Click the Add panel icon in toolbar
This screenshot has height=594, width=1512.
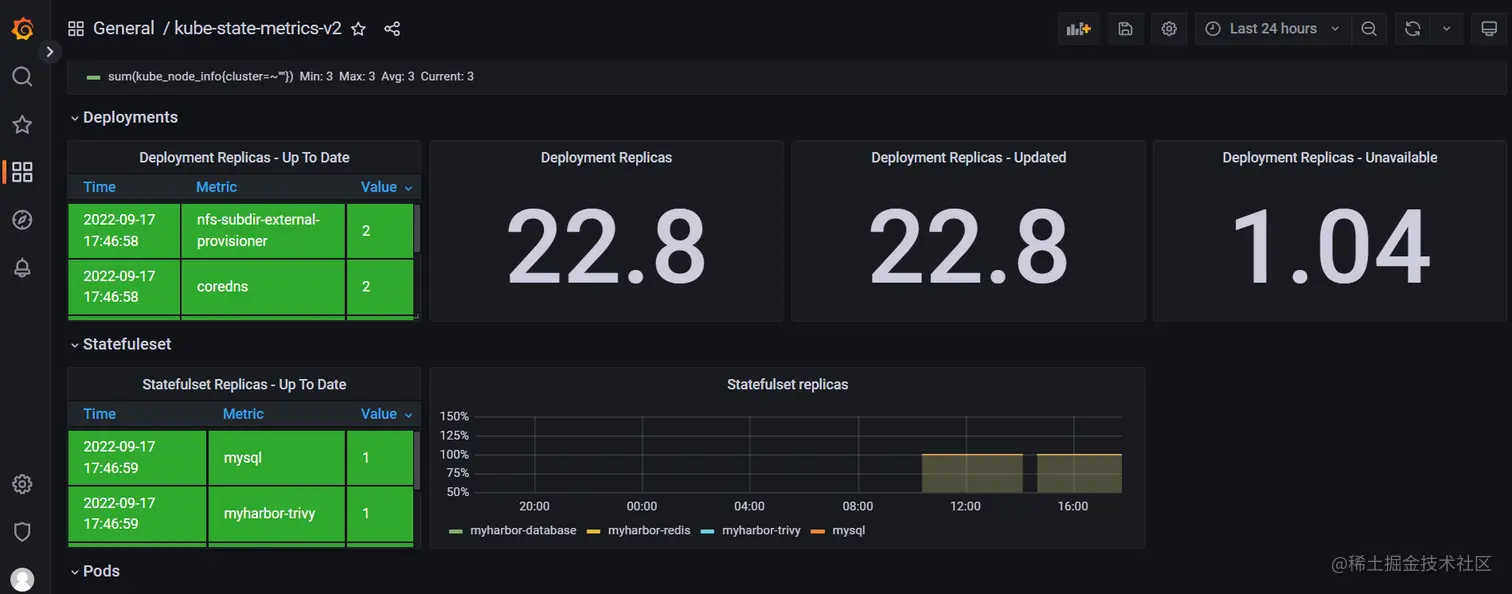coord(1078,29)
